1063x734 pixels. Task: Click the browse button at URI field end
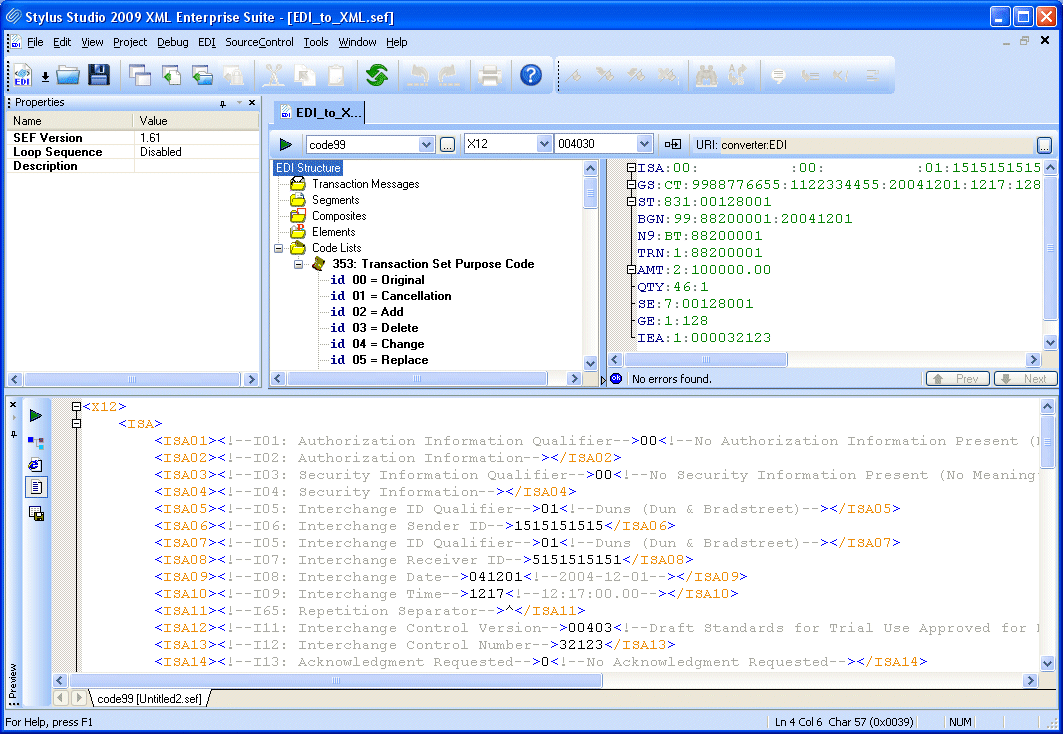1044,144
